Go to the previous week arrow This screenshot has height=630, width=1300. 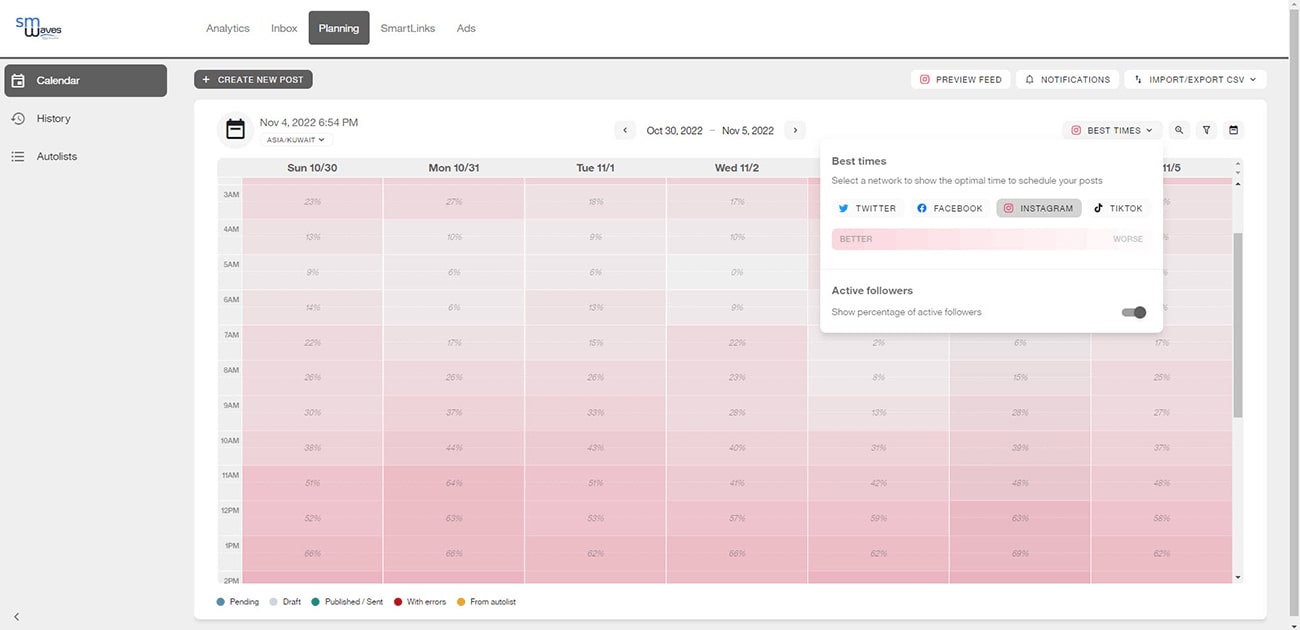[625, 130]
